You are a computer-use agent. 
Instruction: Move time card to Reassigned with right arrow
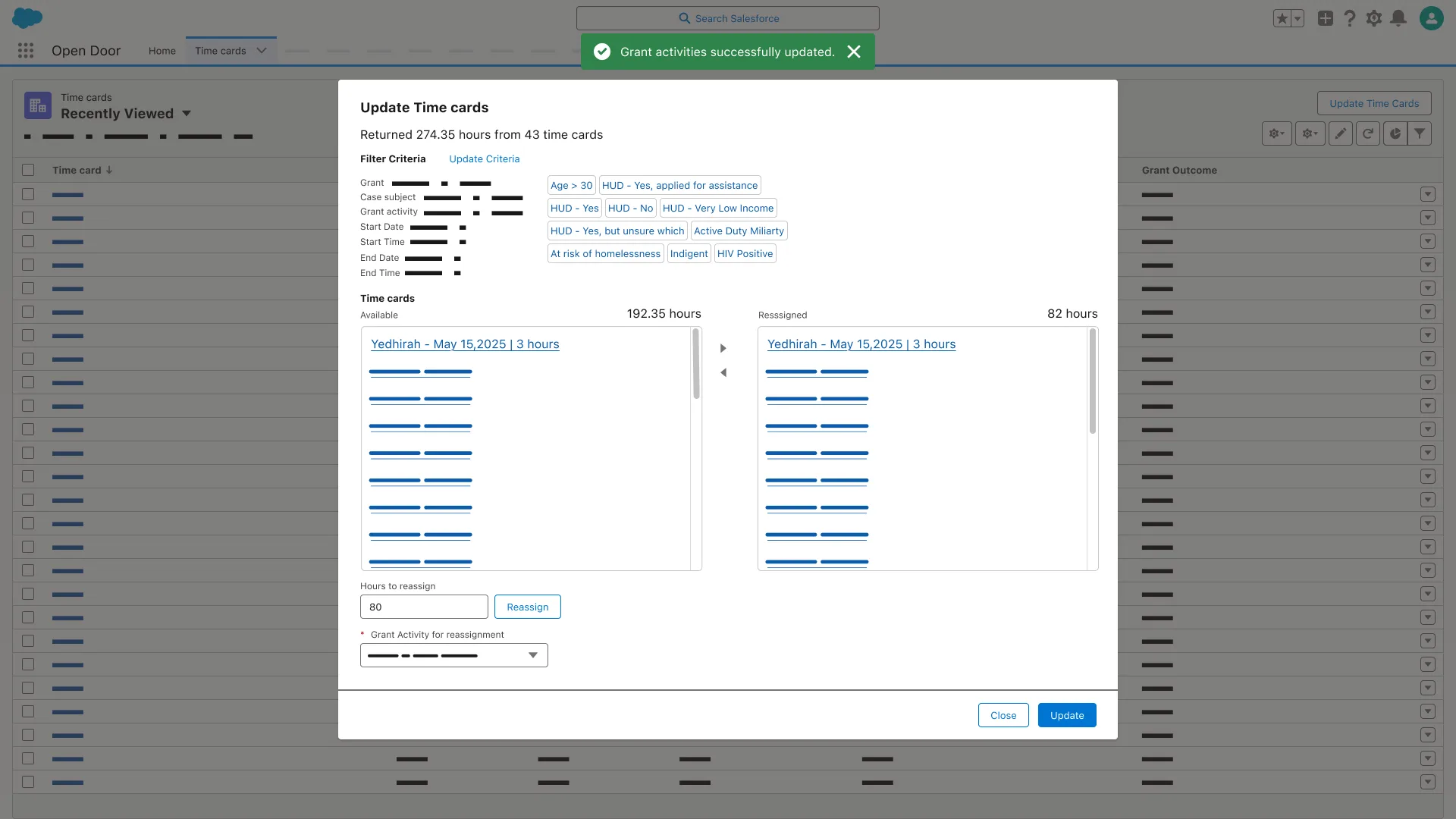[x=723, y=348]
